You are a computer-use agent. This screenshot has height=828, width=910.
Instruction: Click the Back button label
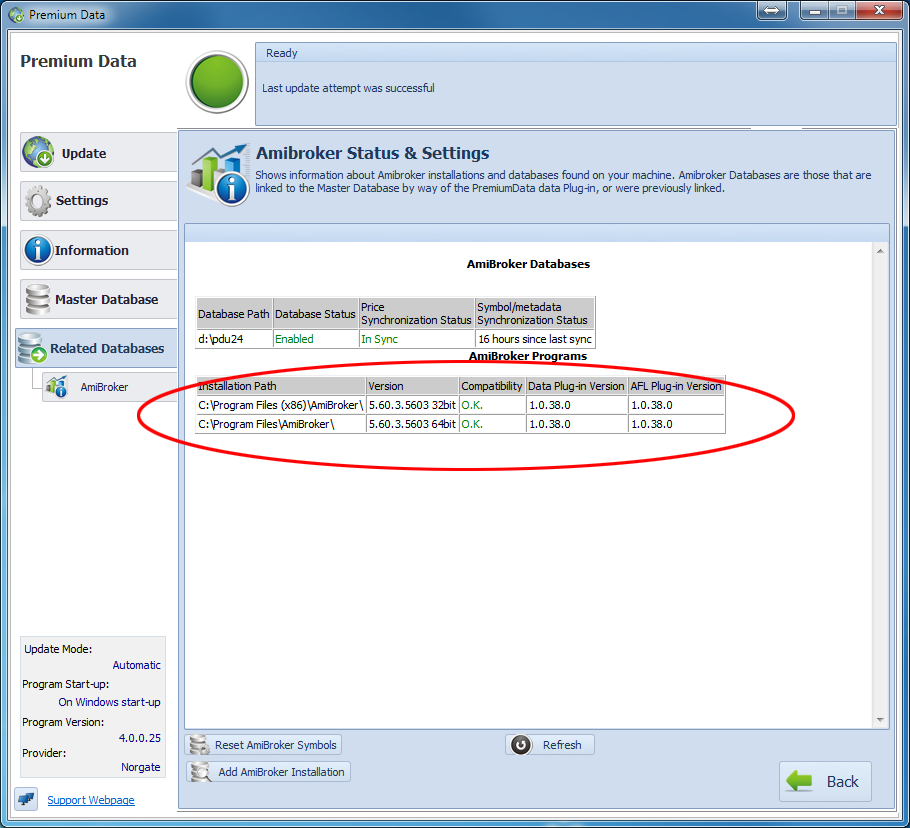tap(842, 782)
